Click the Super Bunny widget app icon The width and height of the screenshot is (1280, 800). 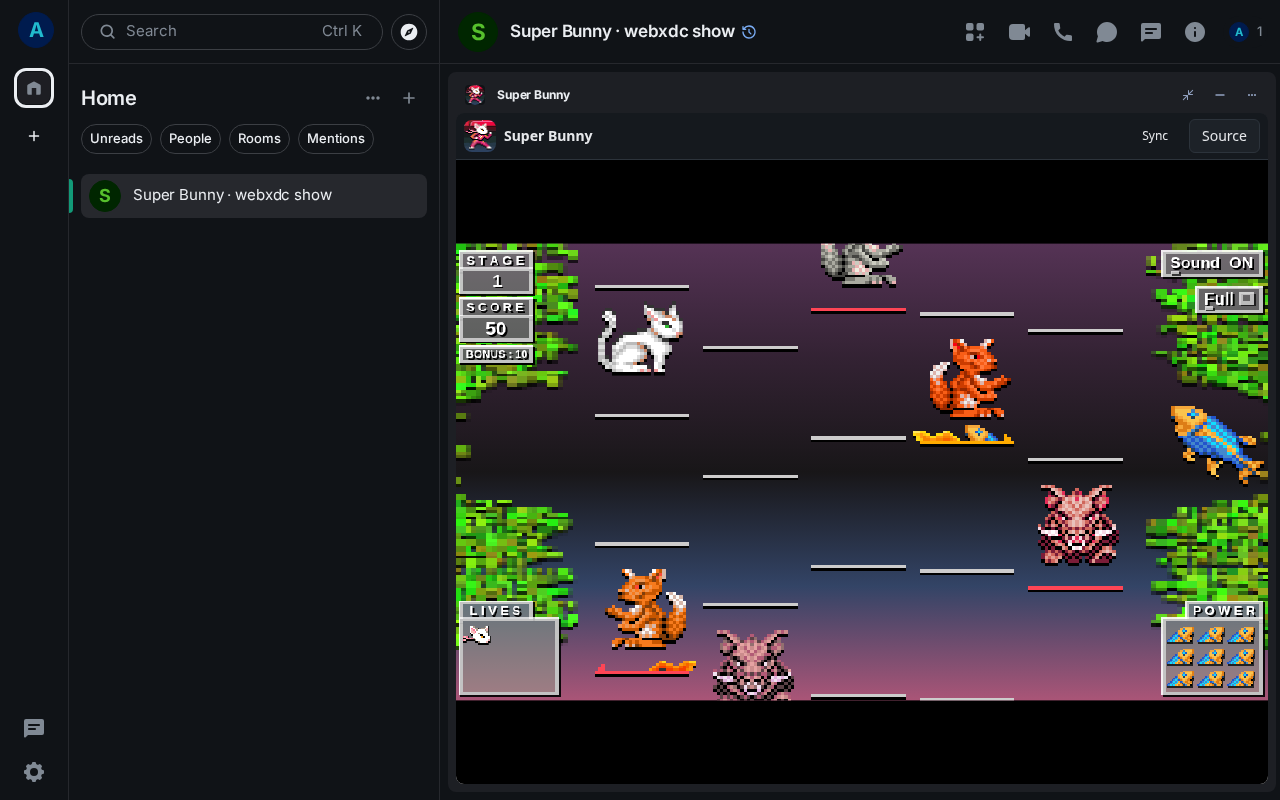(x=480, y=136)
